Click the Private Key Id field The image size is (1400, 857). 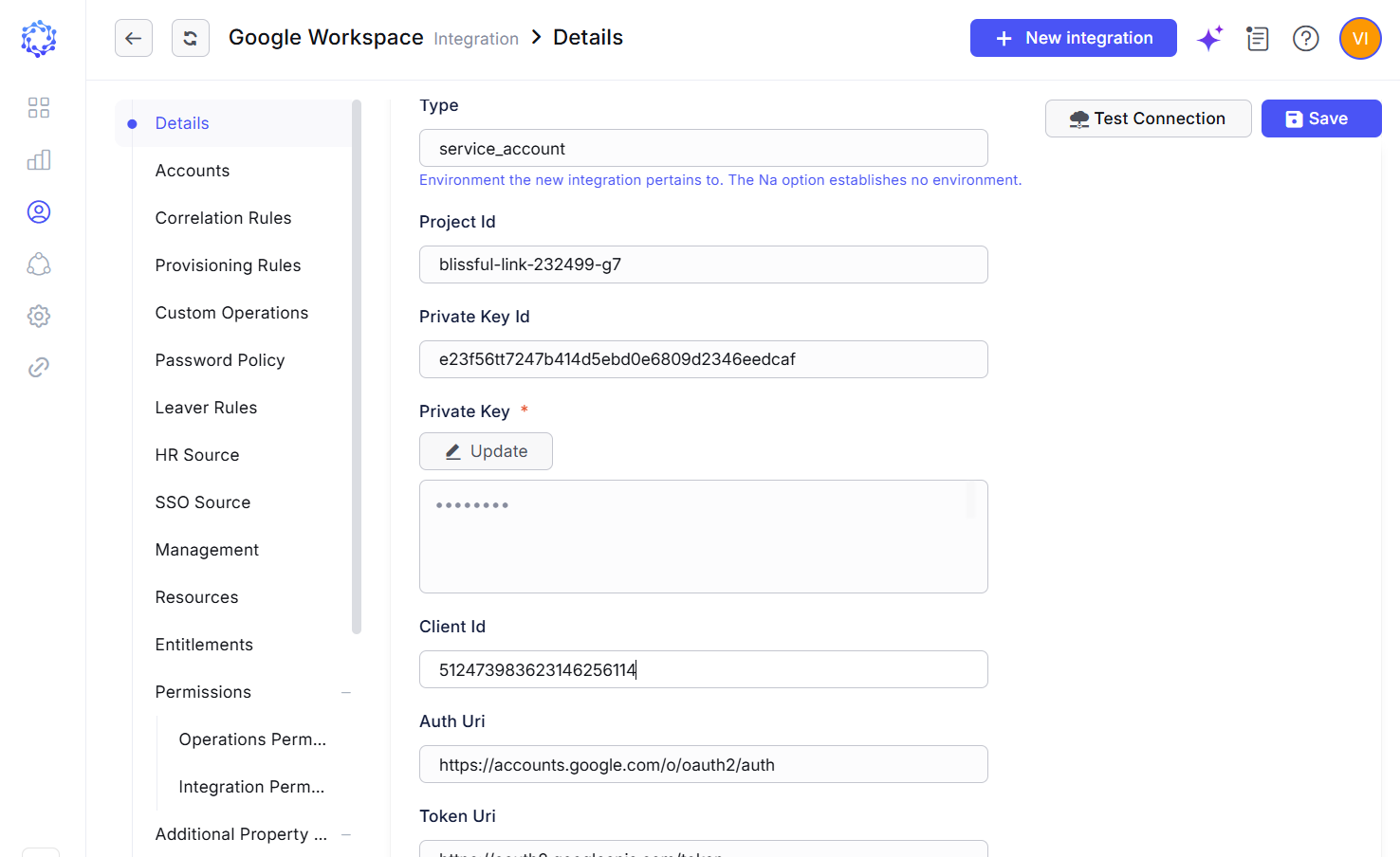(704, 359)
